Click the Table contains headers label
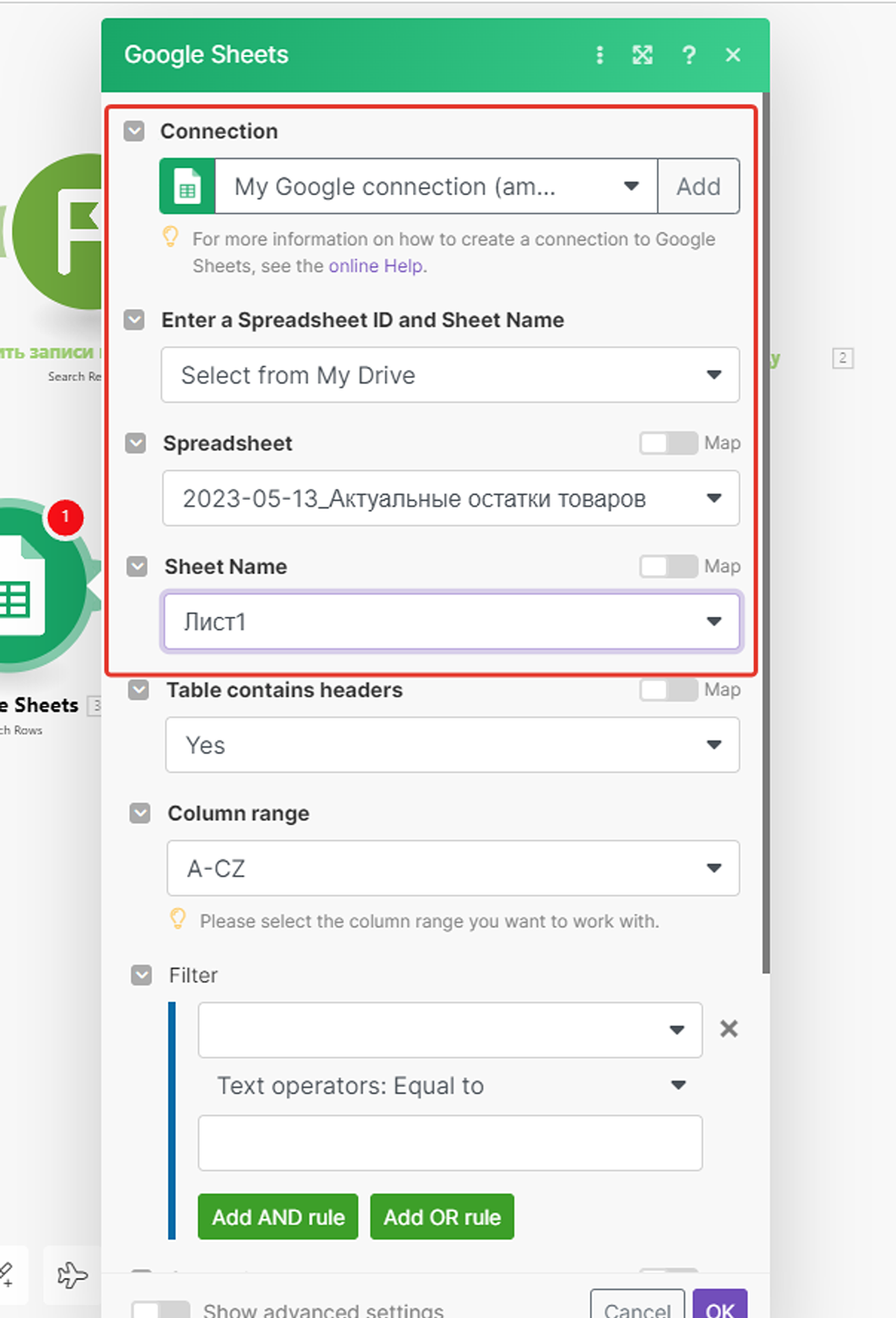The image size is (896, 1318). (285, 691)
